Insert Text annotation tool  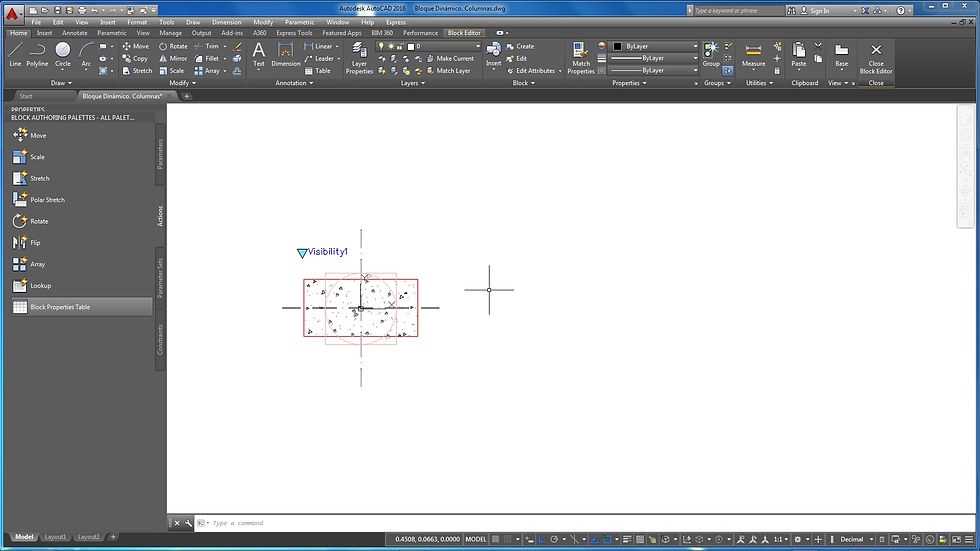coord(259,54)
